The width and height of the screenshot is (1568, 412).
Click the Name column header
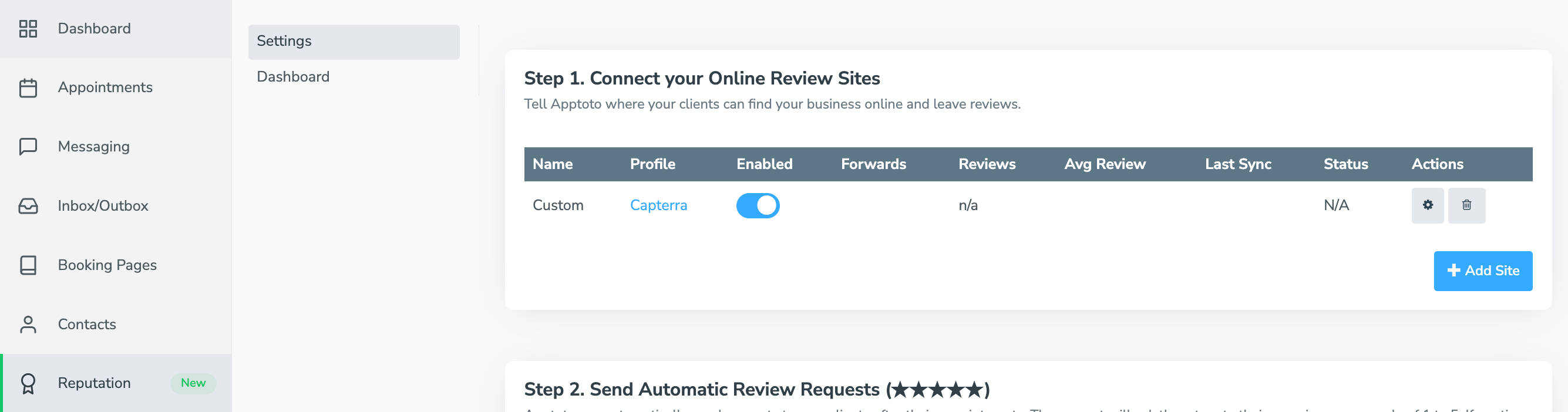click(552, 164)
